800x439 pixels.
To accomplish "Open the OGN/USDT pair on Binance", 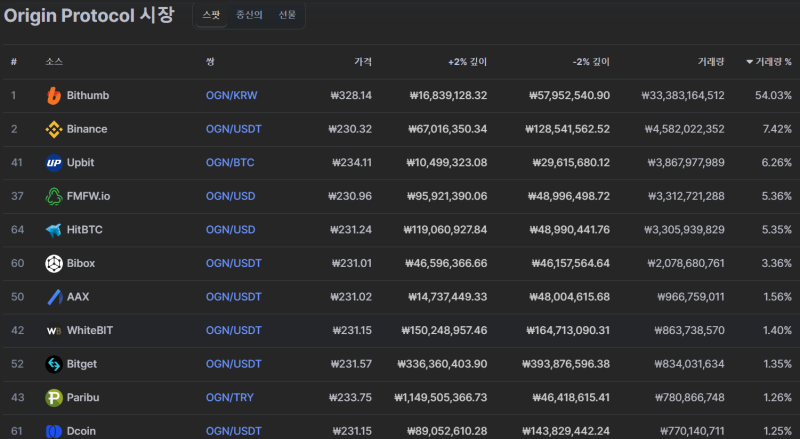I will coord(234,129).
